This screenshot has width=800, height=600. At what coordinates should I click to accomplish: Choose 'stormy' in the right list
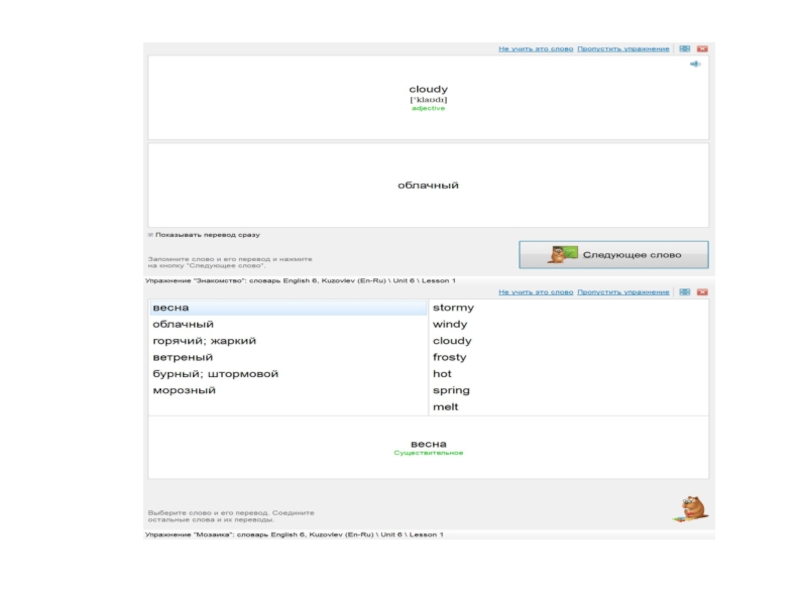[x=568, y=308]
